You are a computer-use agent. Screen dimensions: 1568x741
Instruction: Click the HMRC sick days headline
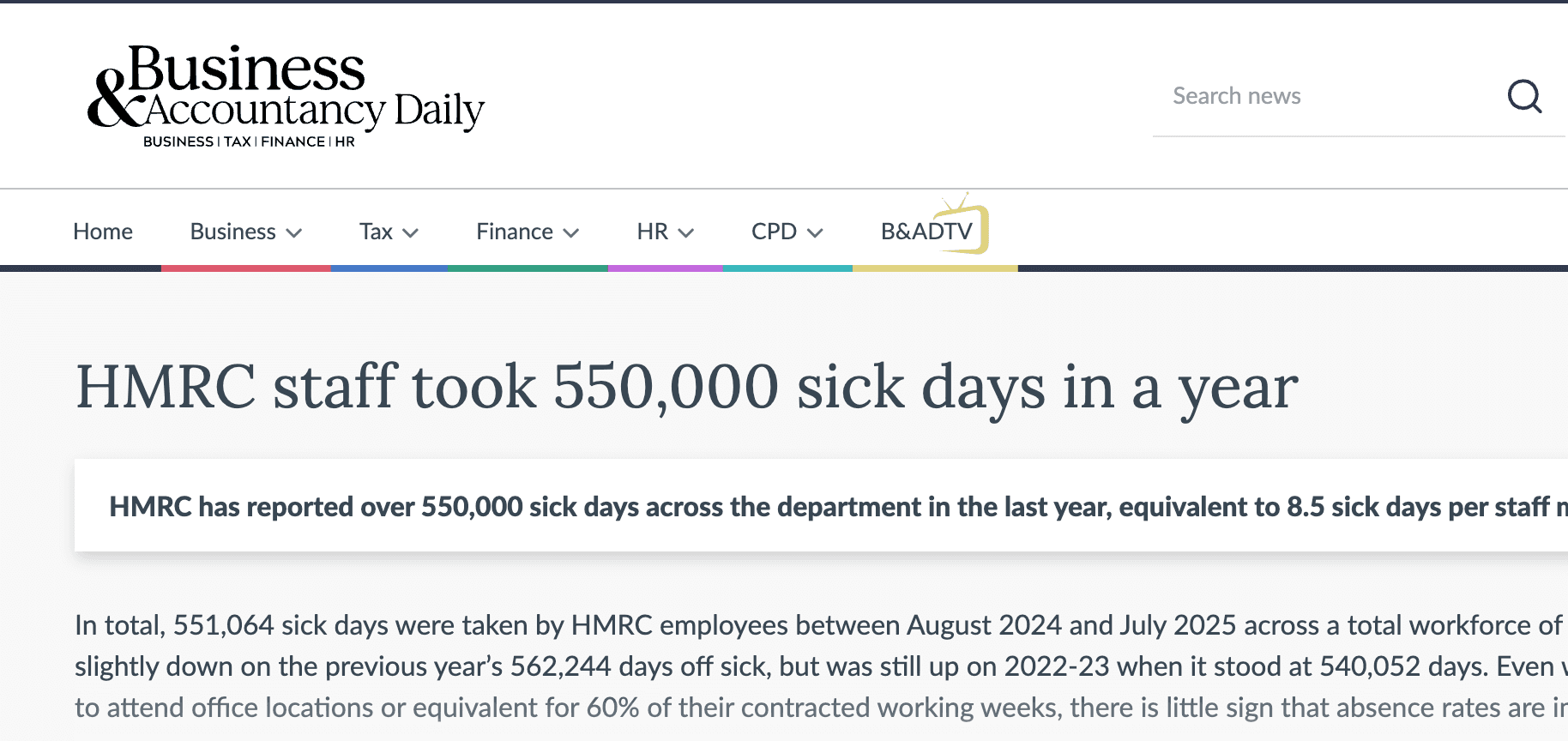click(686, 388)
